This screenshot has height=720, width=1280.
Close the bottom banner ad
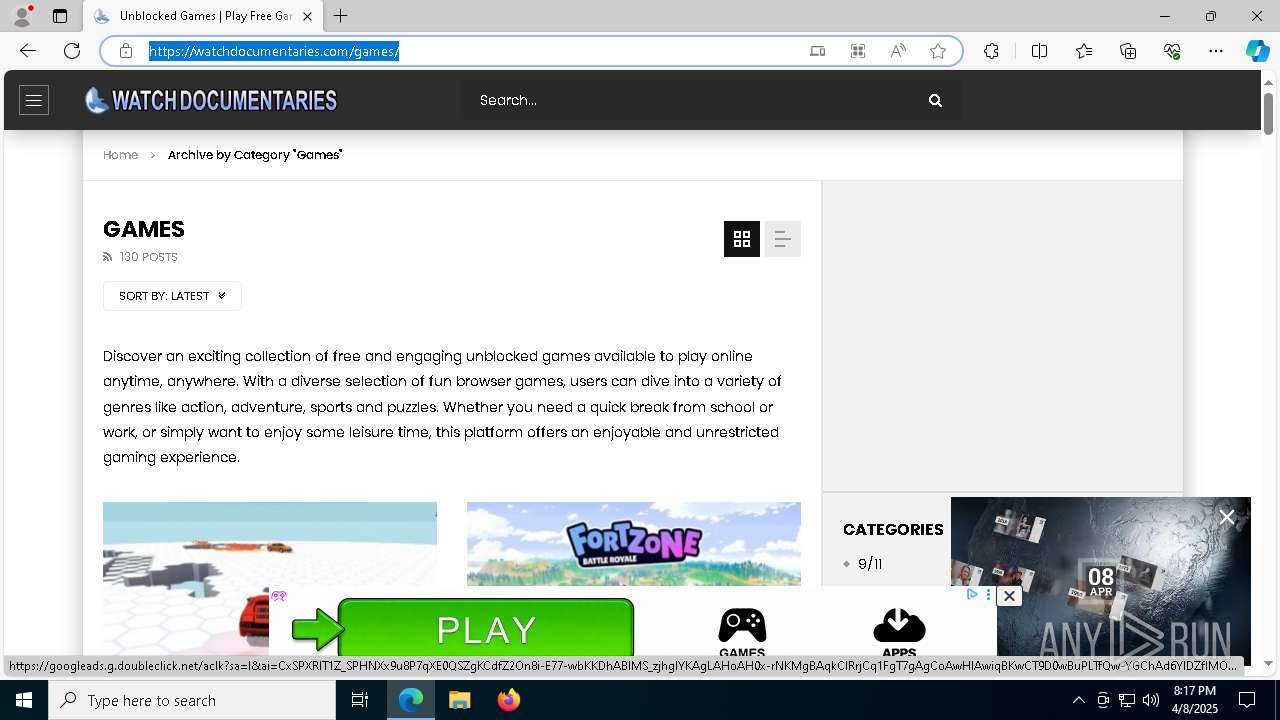(1009, 596)
